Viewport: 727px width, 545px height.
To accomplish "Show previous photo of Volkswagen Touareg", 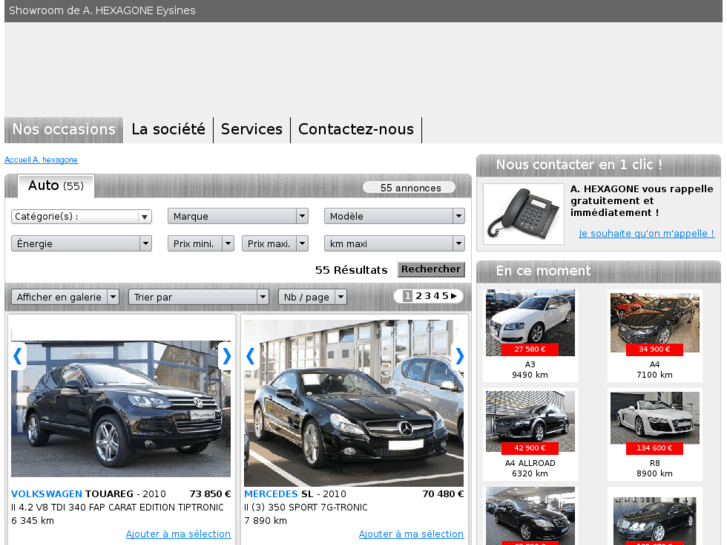I will point(18,356).
